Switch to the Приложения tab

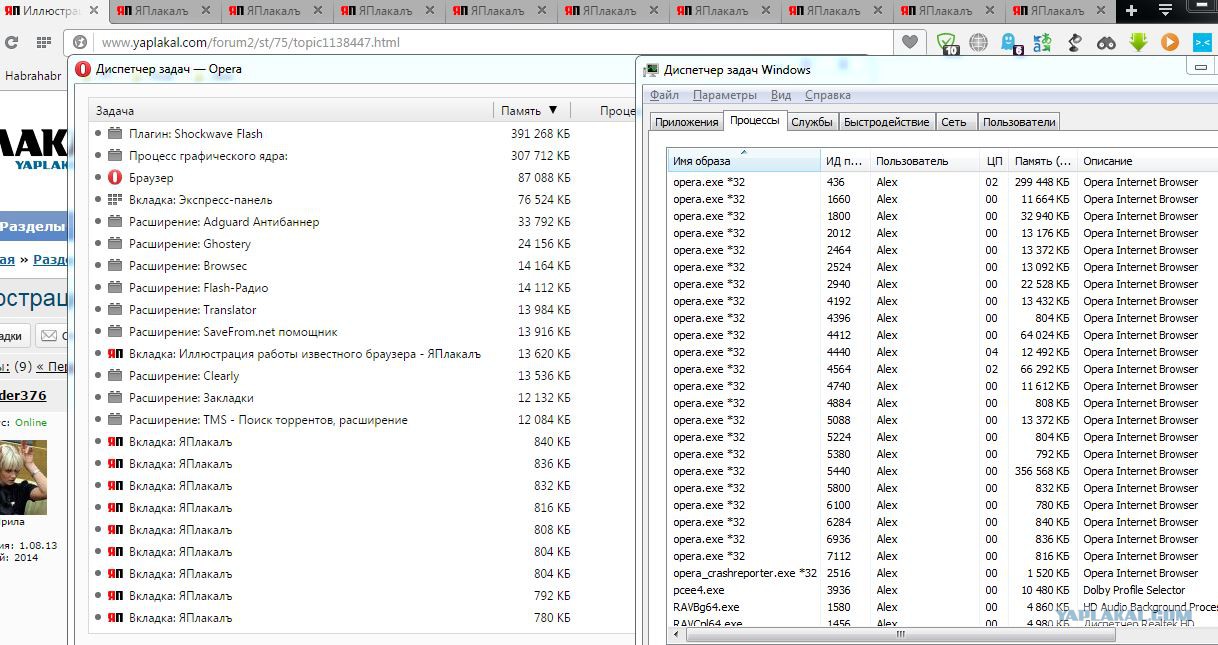point(686,122)
